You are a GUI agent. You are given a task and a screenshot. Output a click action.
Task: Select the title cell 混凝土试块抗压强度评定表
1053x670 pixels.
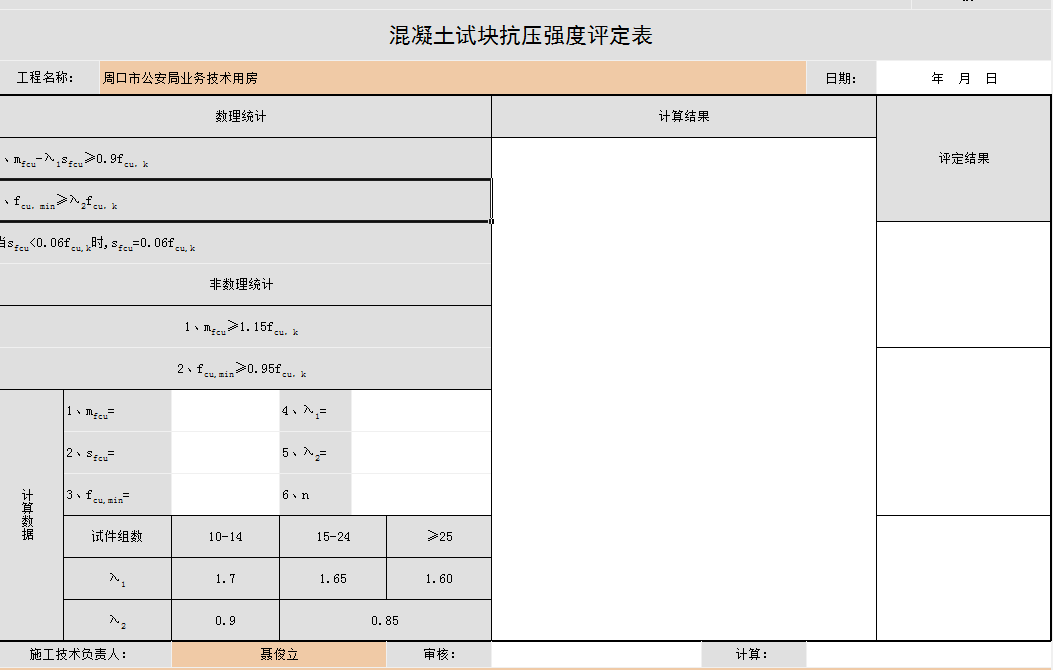tap(520, 37)
